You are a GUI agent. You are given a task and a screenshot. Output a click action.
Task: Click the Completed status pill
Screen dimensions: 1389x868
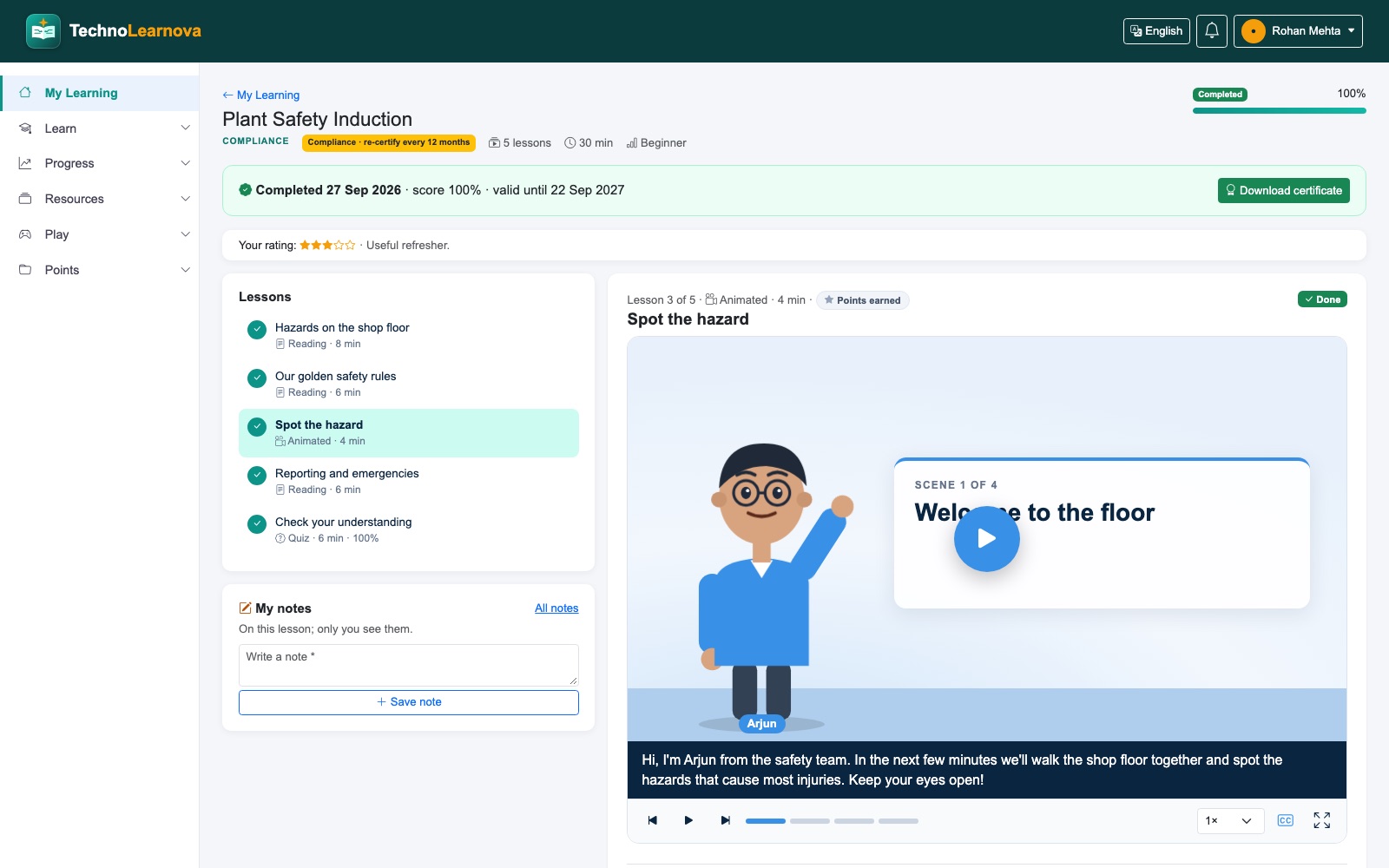click(1220, 95)
